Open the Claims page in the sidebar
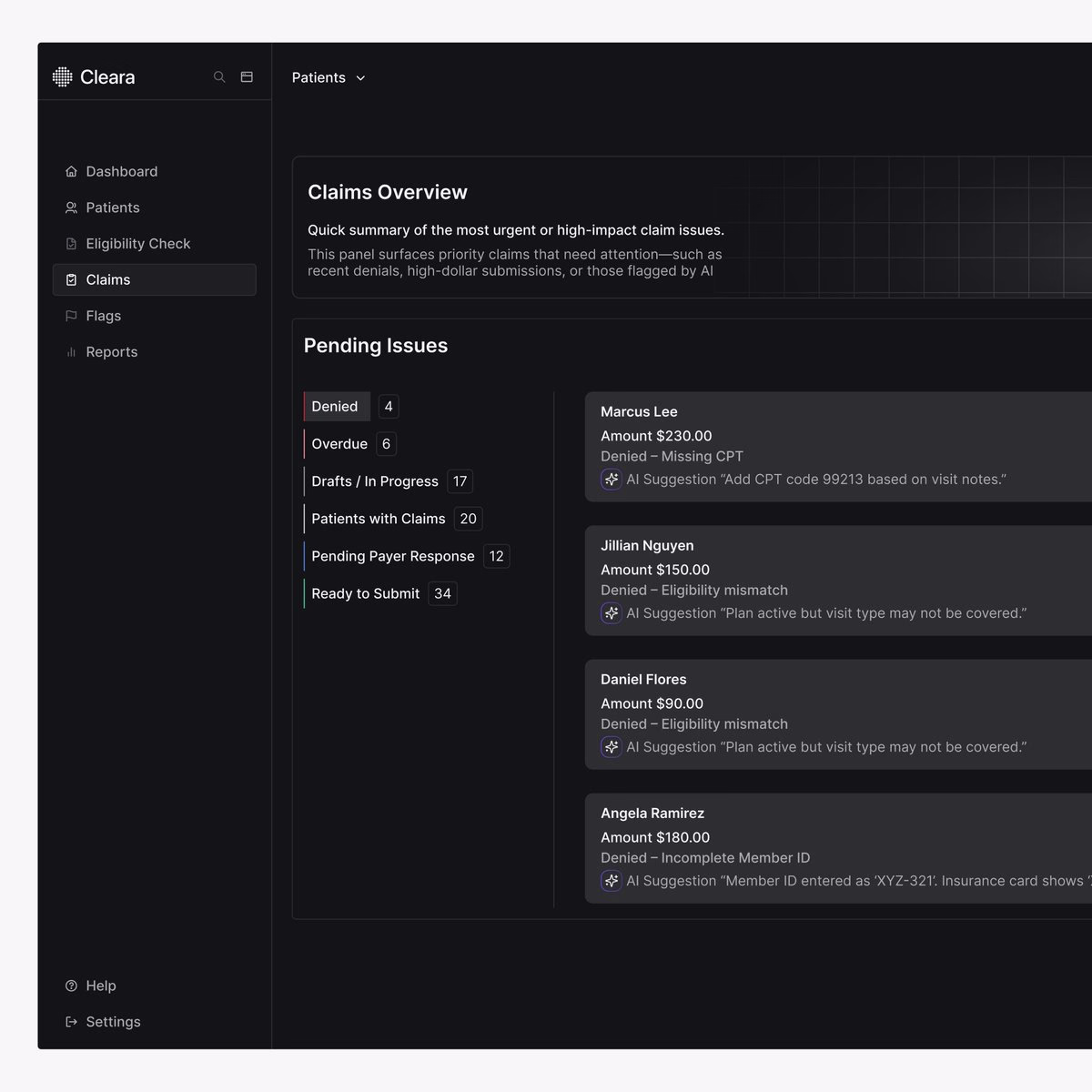Image resolution: width=1092 pixels, height=1092 pixels. (155, 279)
